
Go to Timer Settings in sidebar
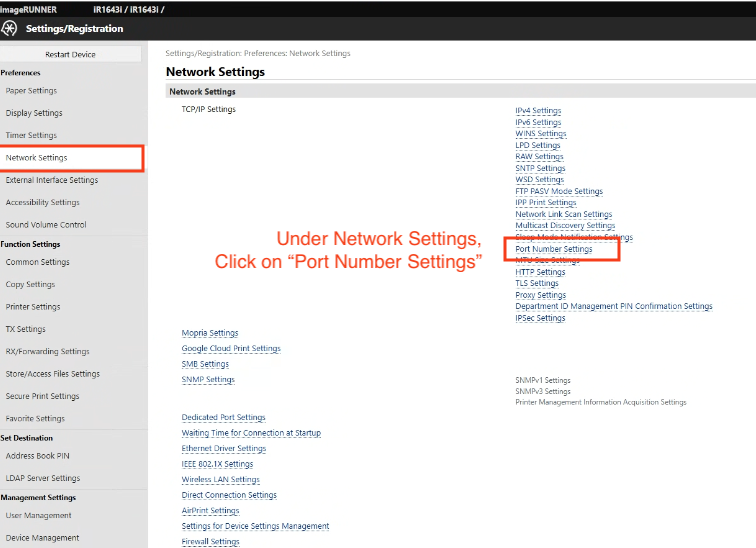[31, 135]
